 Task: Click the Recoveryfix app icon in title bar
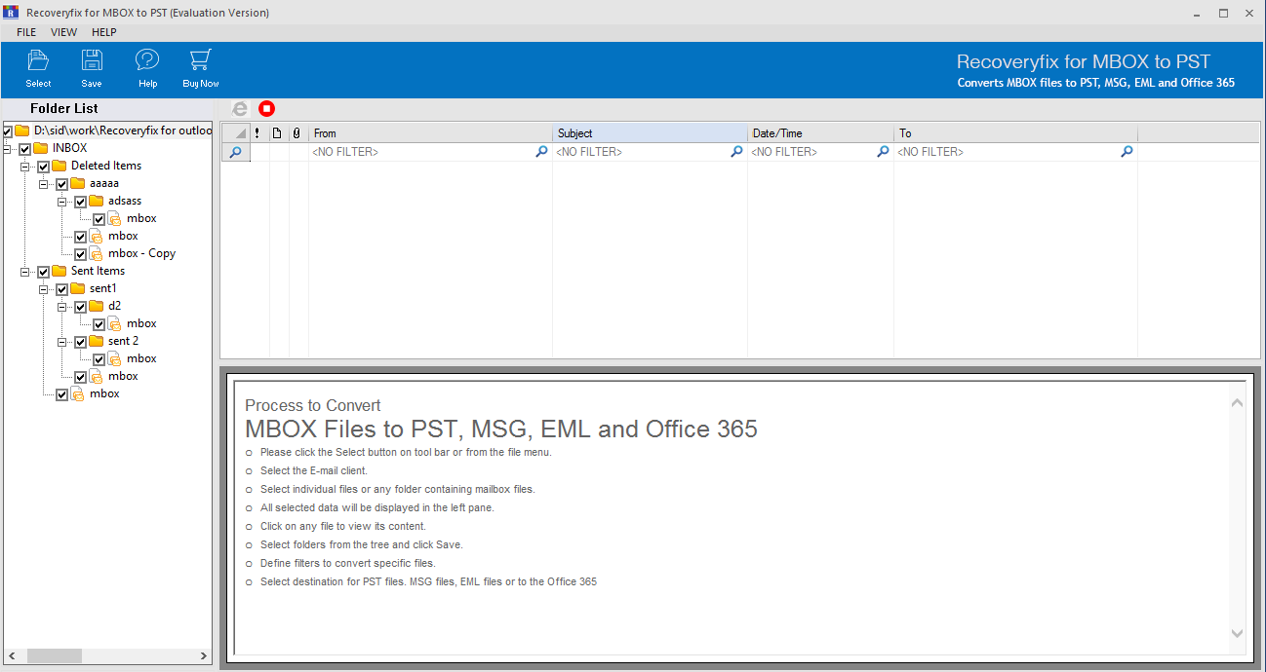pos(10,13)
